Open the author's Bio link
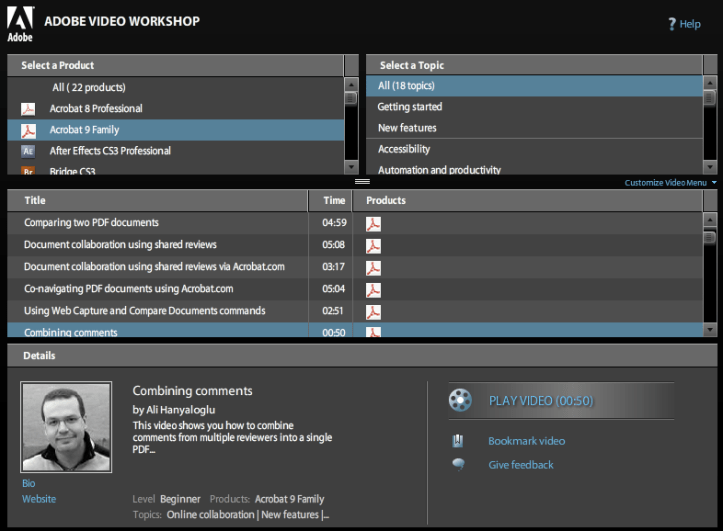This screenshot has width=723, height=531. tap(29, 483)
